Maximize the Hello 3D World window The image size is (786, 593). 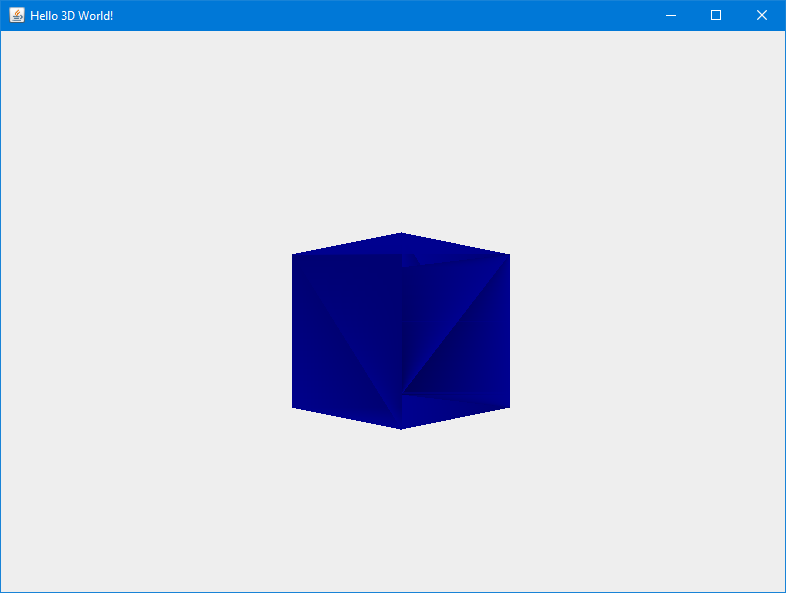coord(716,16)
